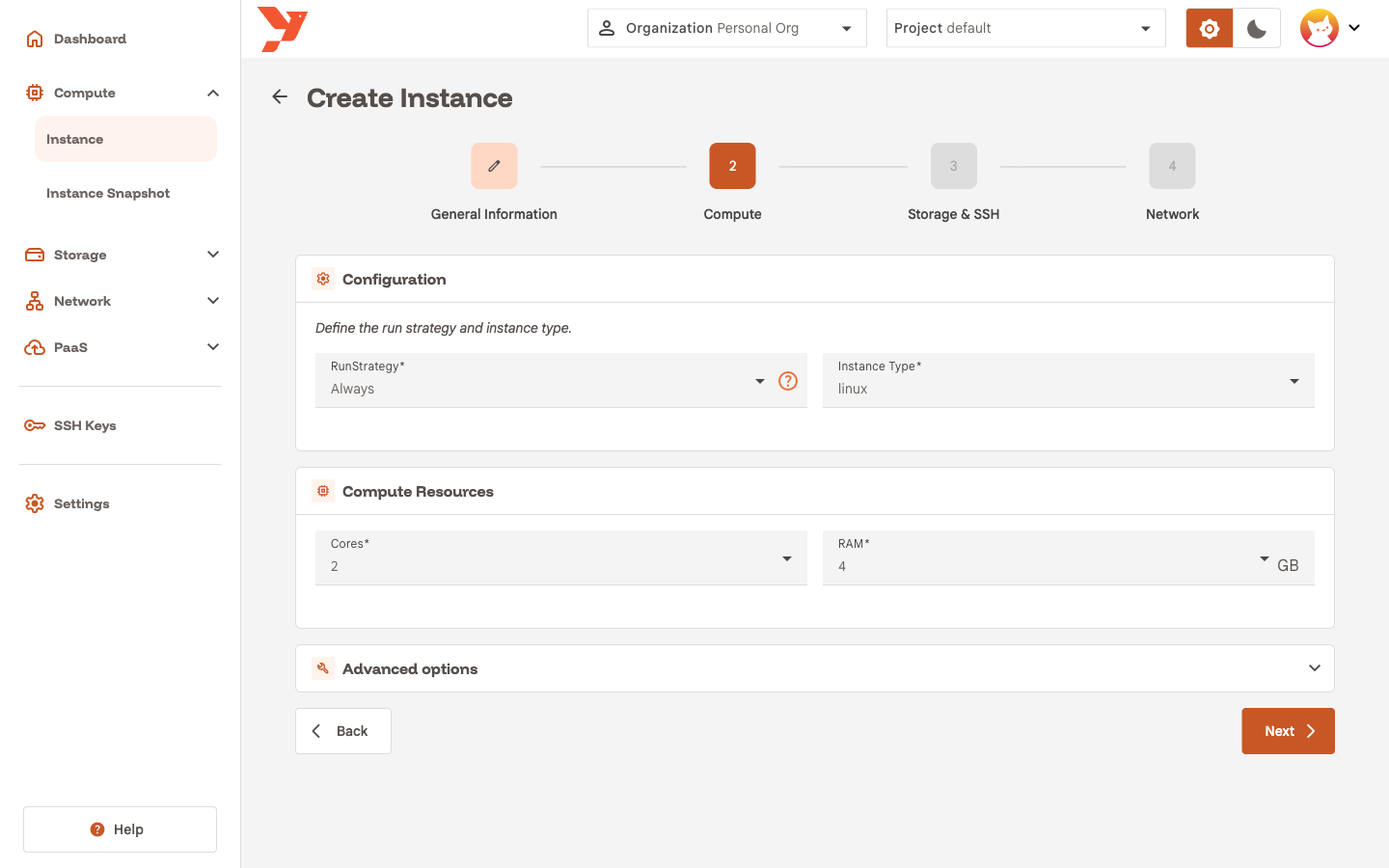
Task: Open Settings in the sidebar
Action: pos(81,503)
